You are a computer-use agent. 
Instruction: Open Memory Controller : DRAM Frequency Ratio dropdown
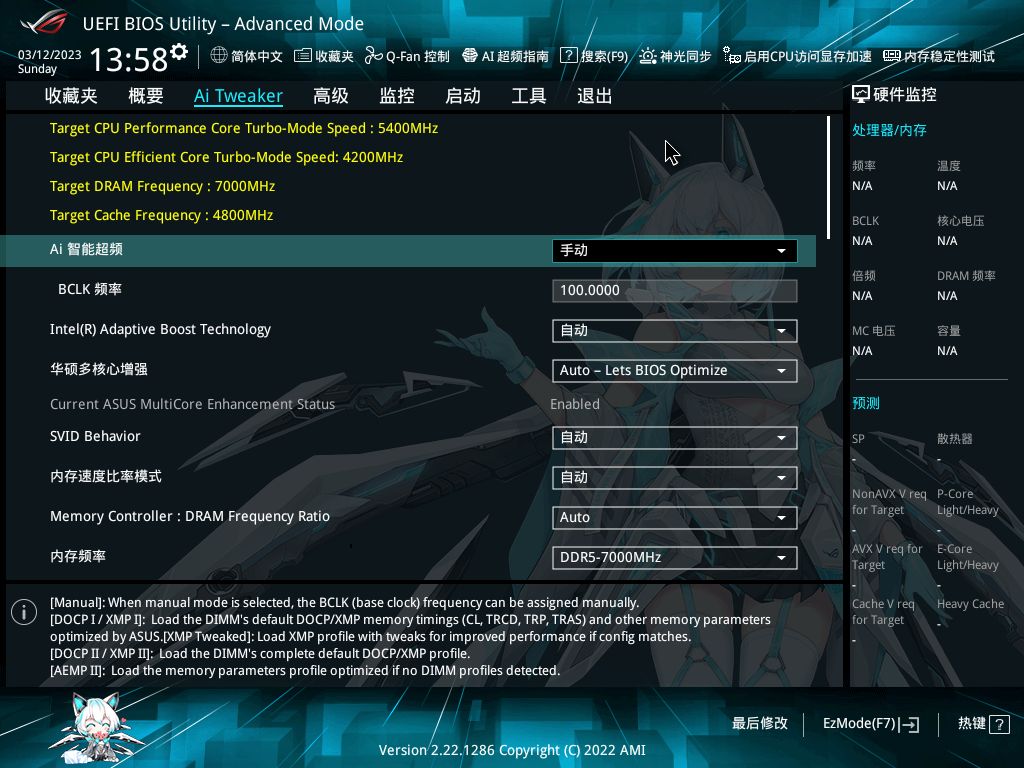(674, 517)
